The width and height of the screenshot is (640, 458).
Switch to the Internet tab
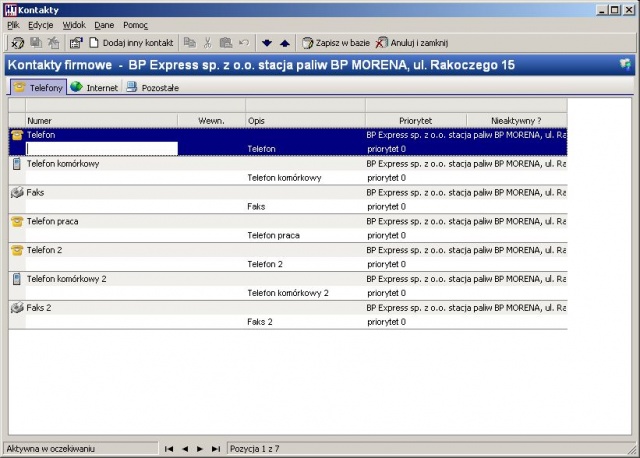tap(94, 87)
